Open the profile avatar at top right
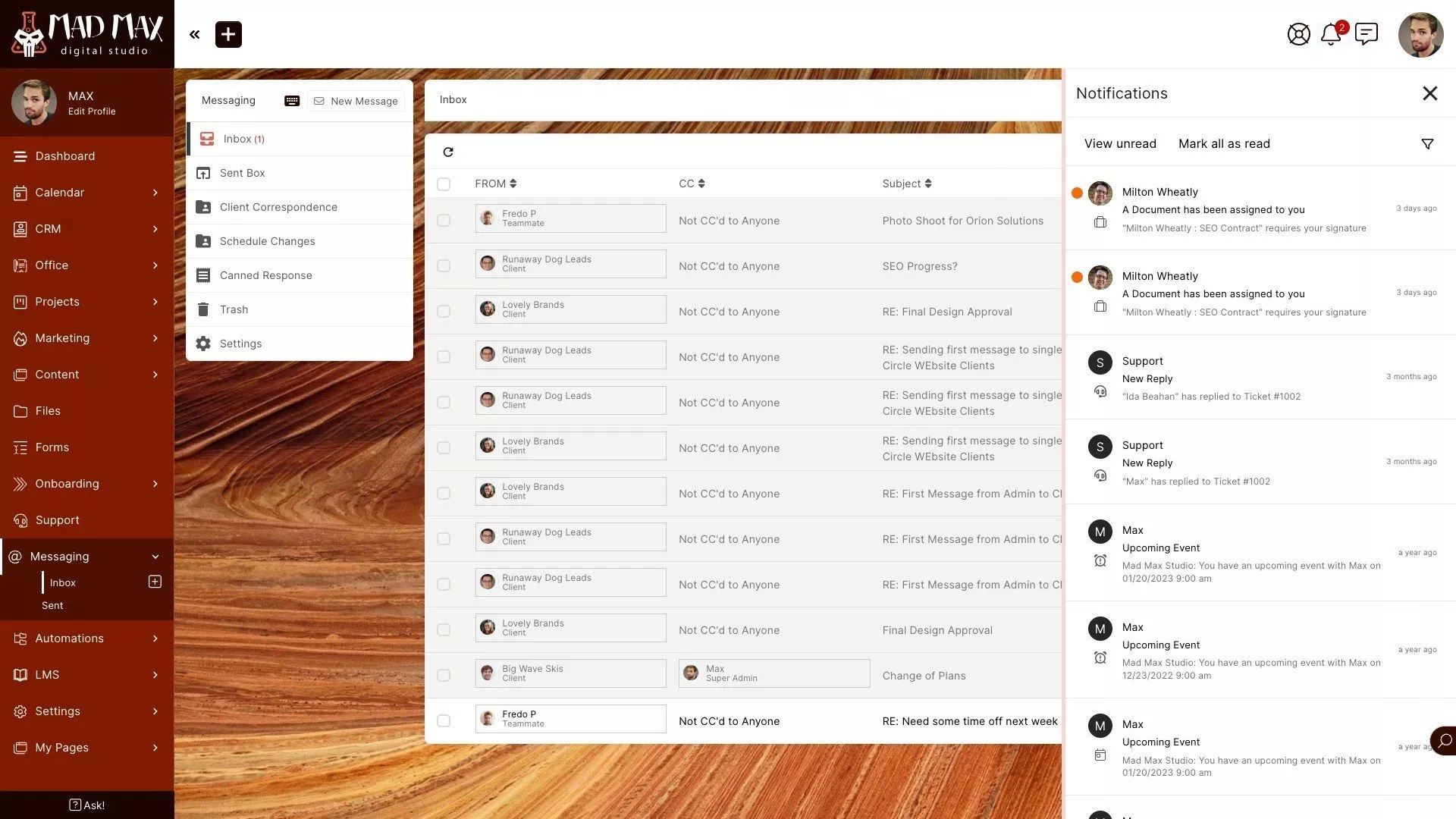This screenshot has height=819, width=1456. point(1420,34)
